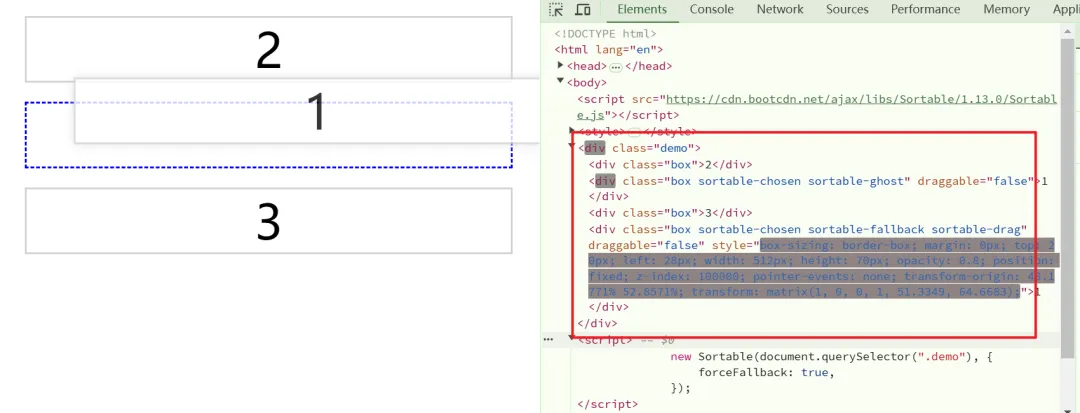Open the Performance tab

[925, 10]
